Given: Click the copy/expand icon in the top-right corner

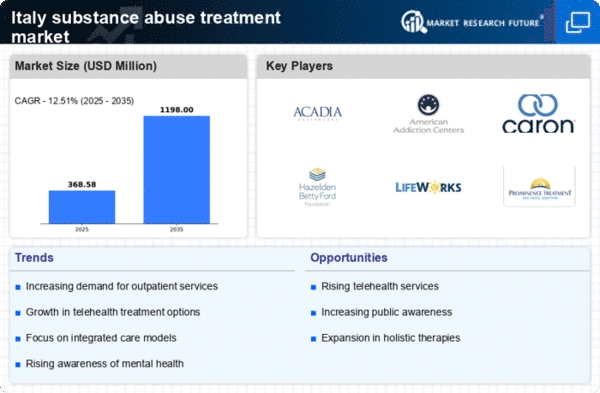Looking at the screenshot, I should click(x=577, y=22).
